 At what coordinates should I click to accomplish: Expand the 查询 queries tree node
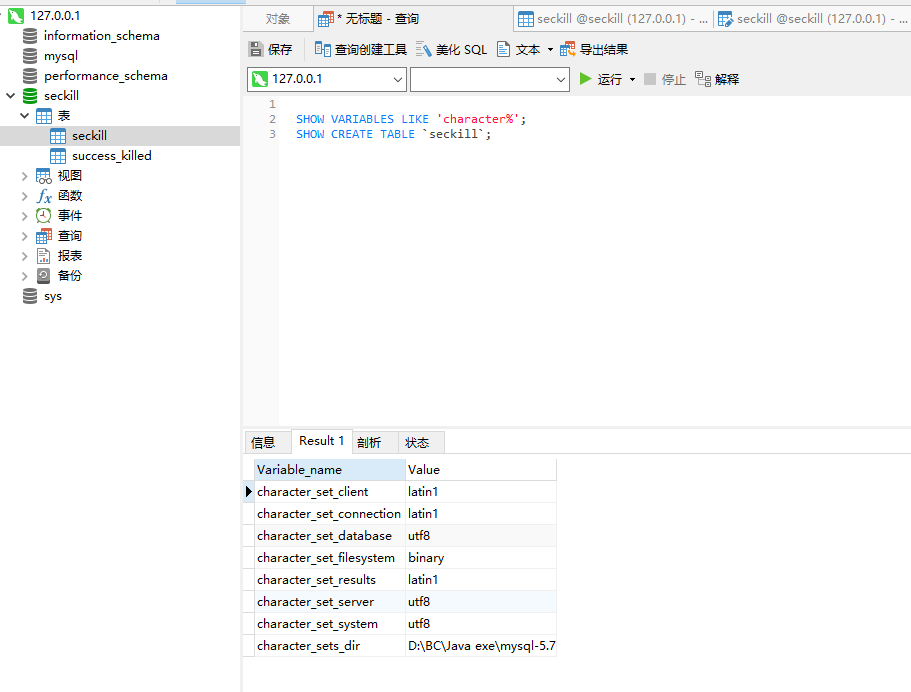pos(24,236)
